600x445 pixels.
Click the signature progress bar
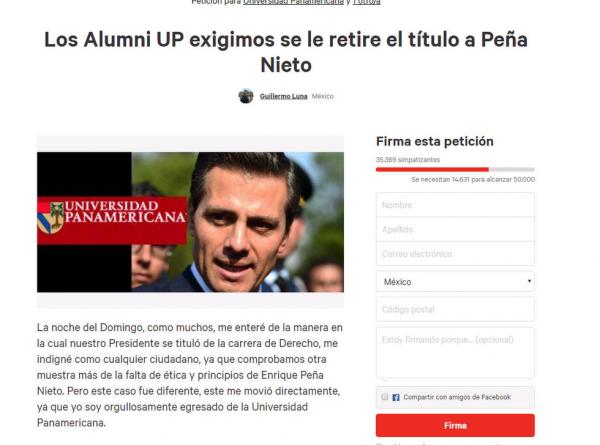(455, 169)
